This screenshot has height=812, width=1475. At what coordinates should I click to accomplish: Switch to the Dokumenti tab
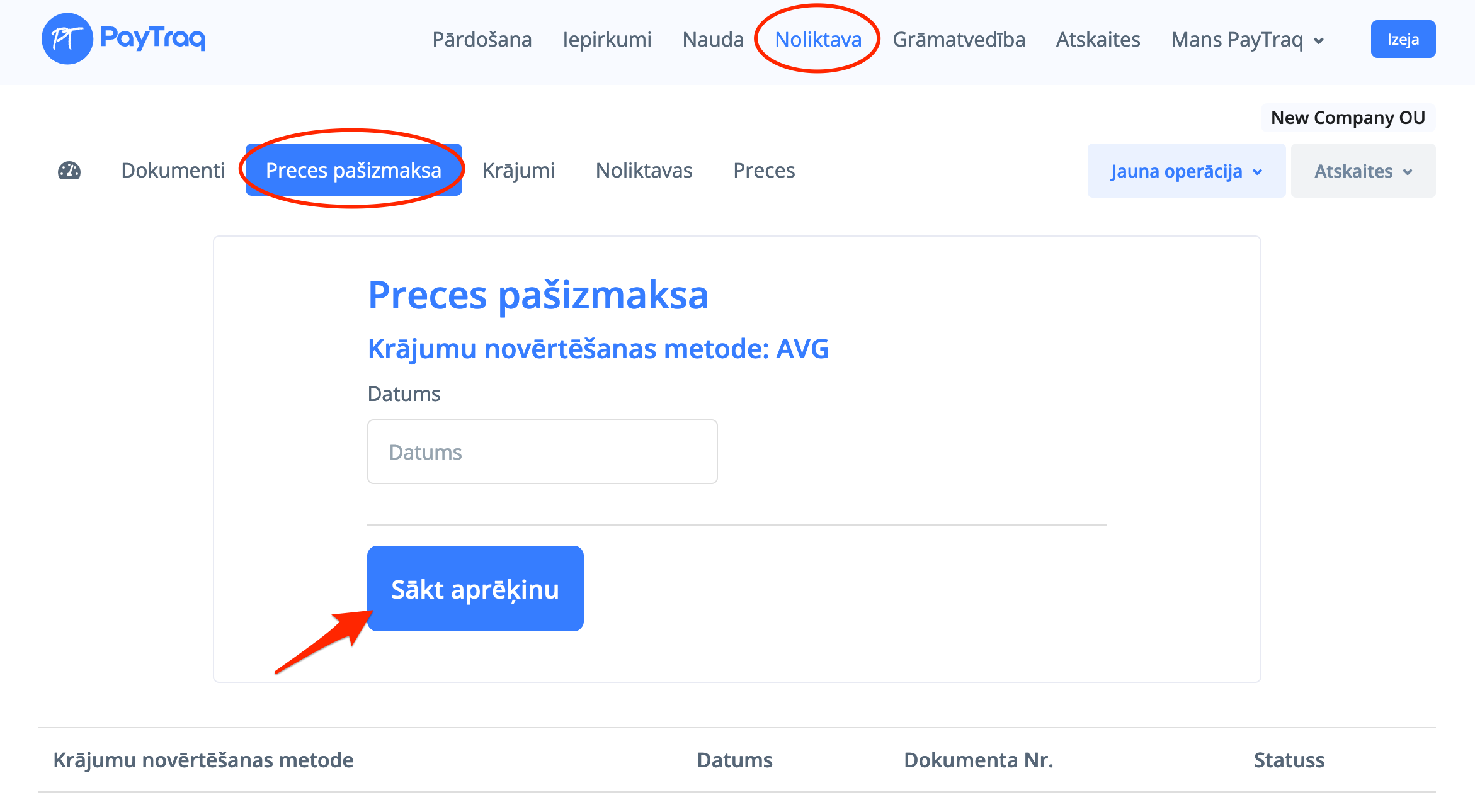click(173, 171)
